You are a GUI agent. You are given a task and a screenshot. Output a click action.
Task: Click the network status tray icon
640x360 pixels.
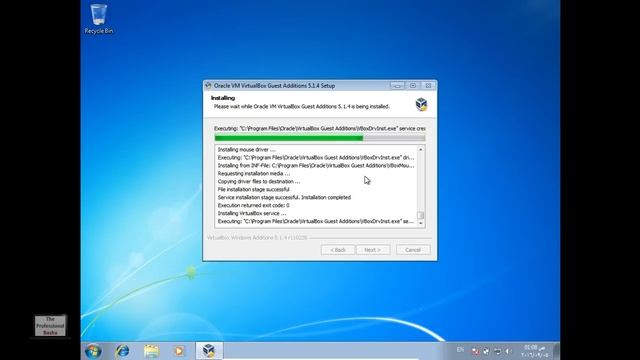498,351
